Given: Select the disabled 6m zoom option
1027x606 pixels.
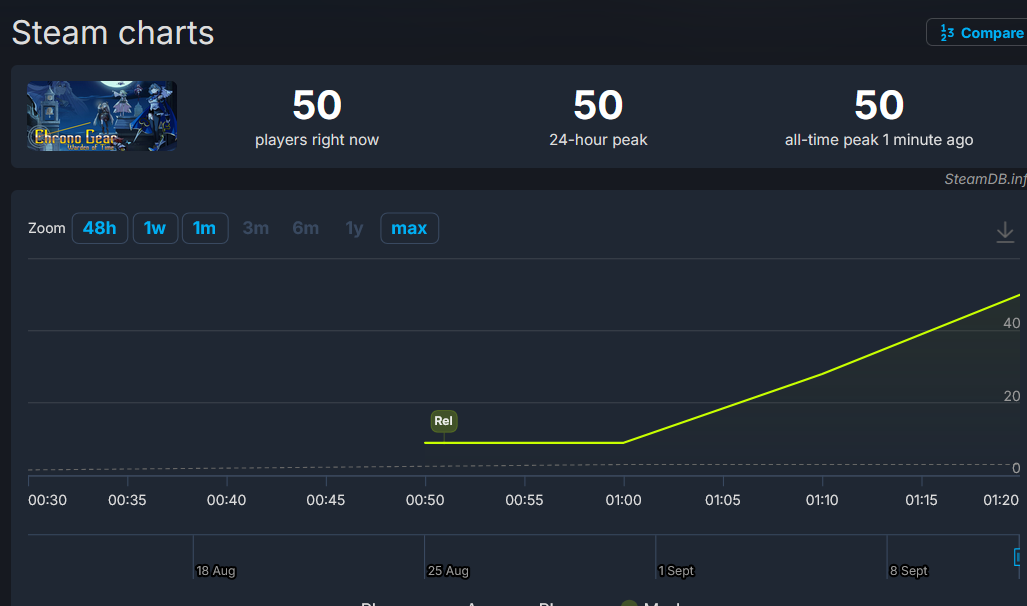Looking at the screenshot, I should coord(305,228).
